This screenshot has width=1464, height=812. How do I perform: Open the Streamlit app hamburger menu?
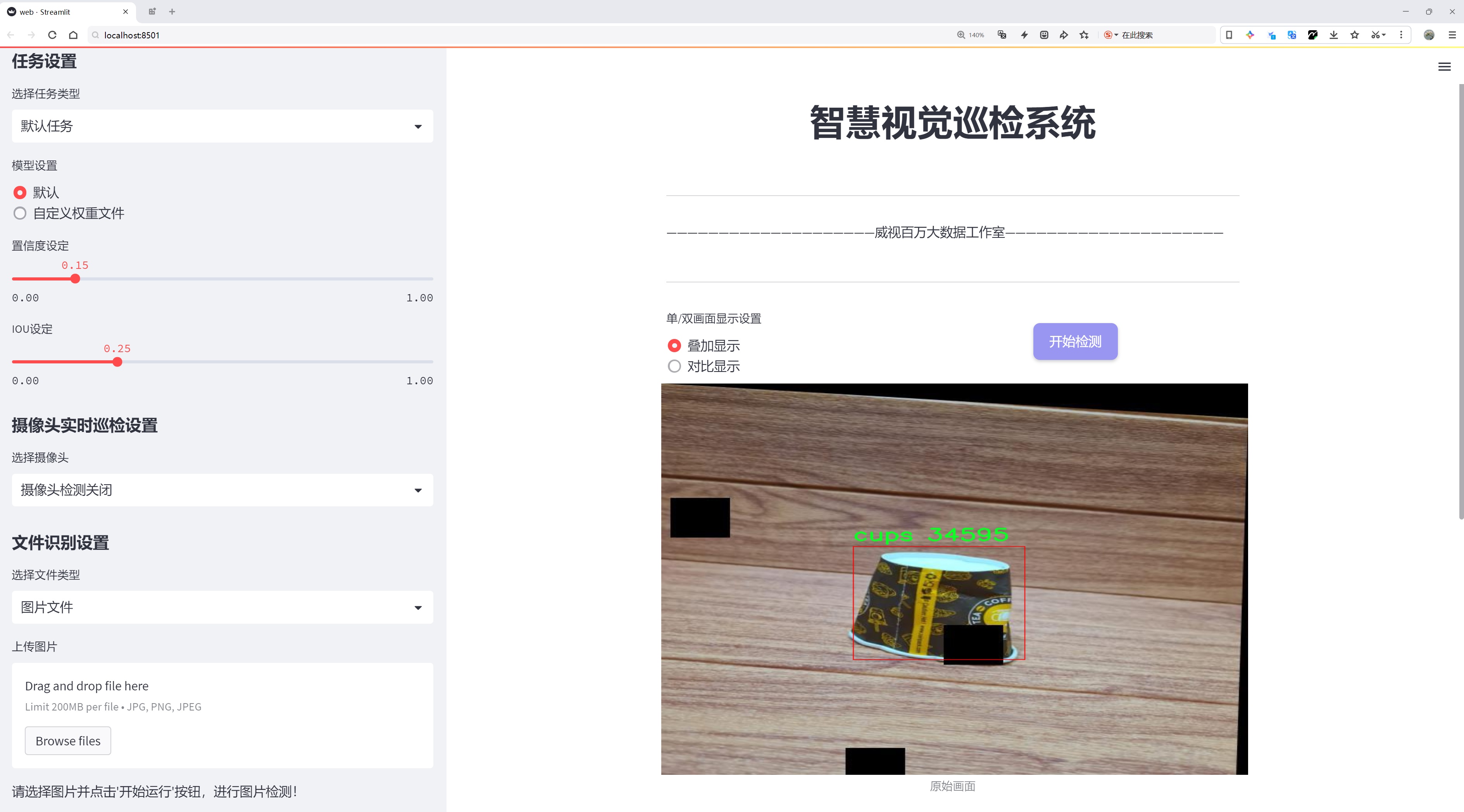click(1444, 67)
